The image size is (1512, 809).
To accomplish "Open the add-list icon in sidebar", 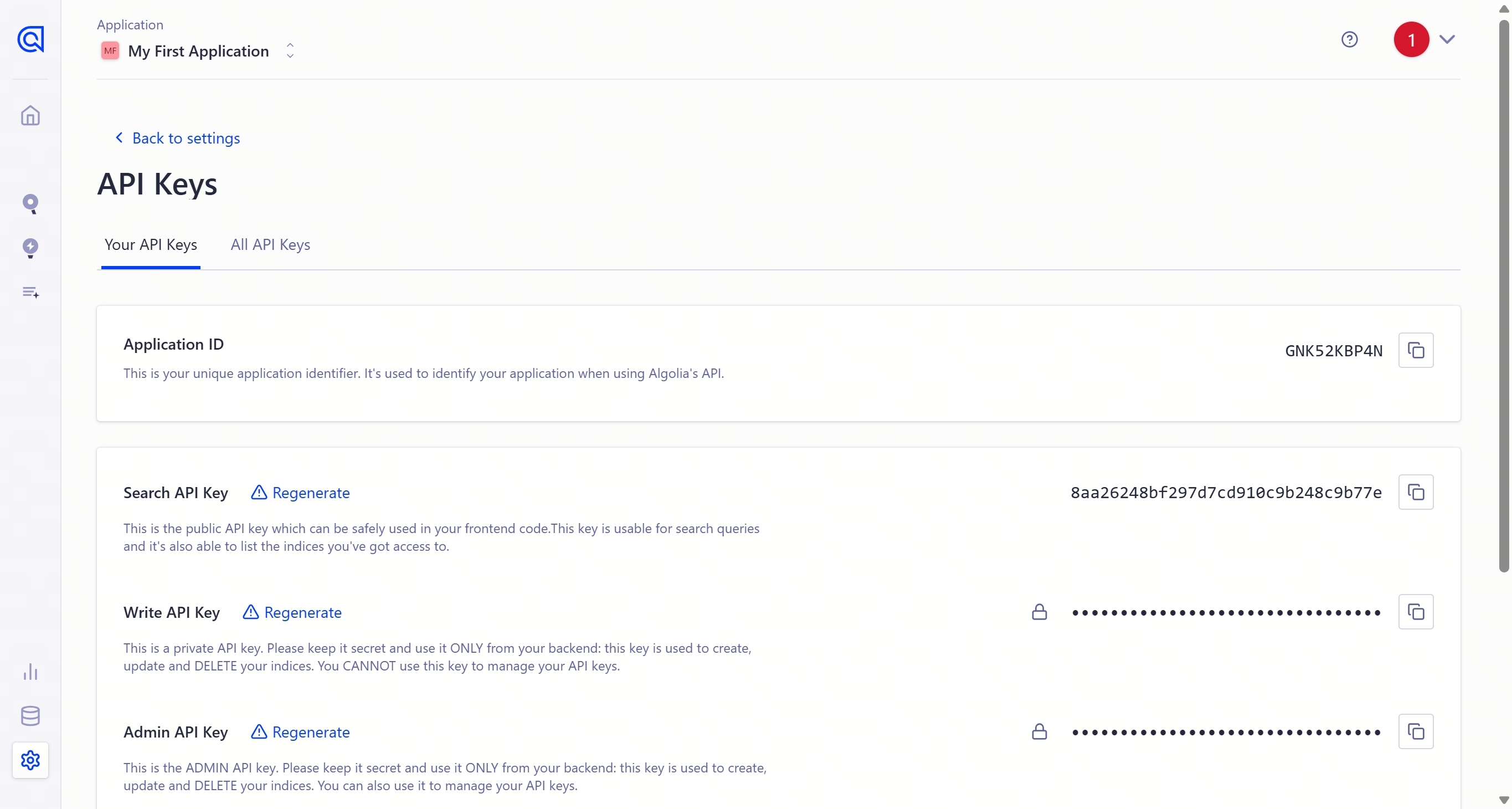I will pyautogui.click(x=30, y=292).
